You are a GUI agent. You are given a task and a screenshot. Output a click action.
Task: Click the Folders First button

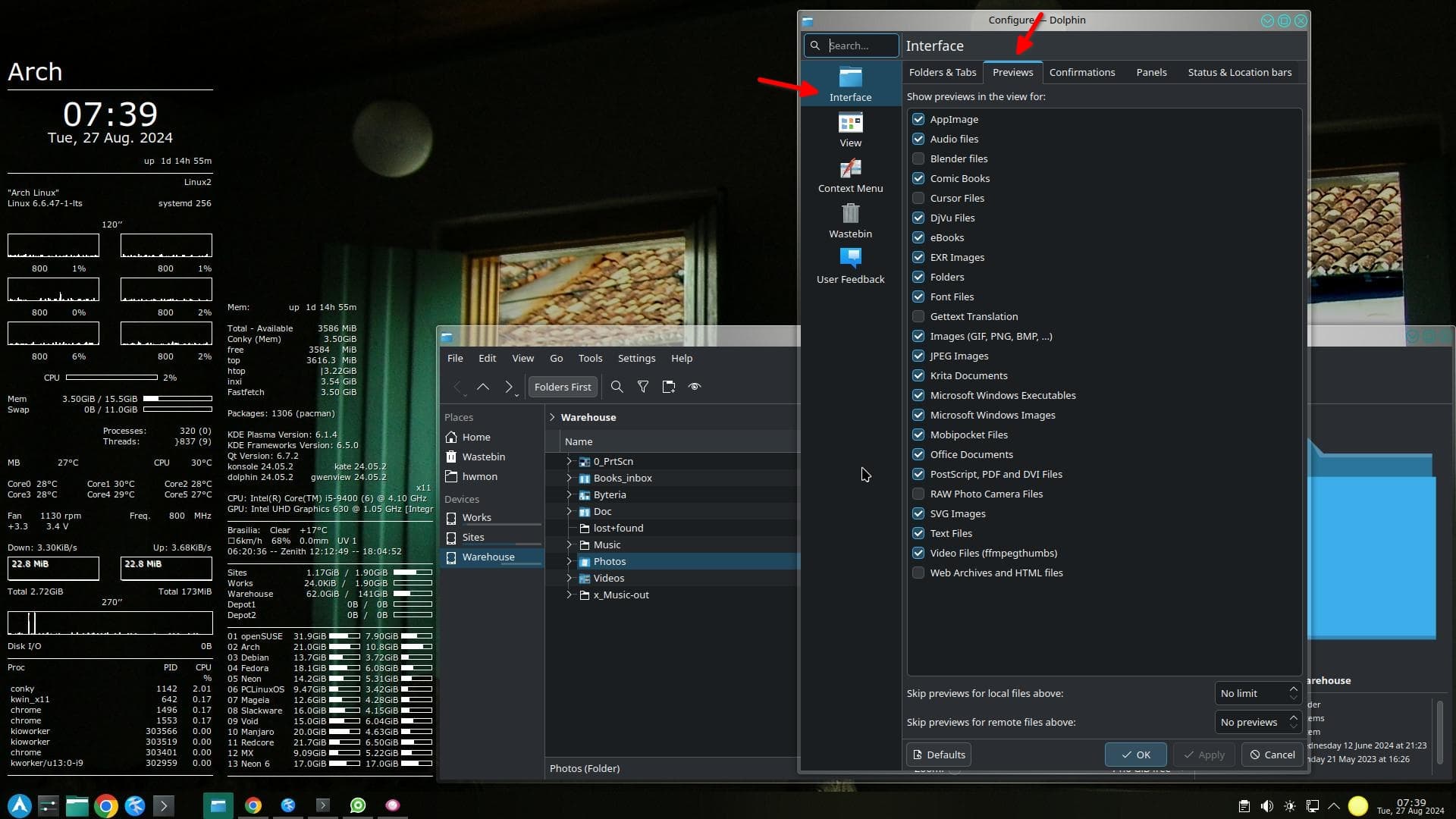coord(562,387)
